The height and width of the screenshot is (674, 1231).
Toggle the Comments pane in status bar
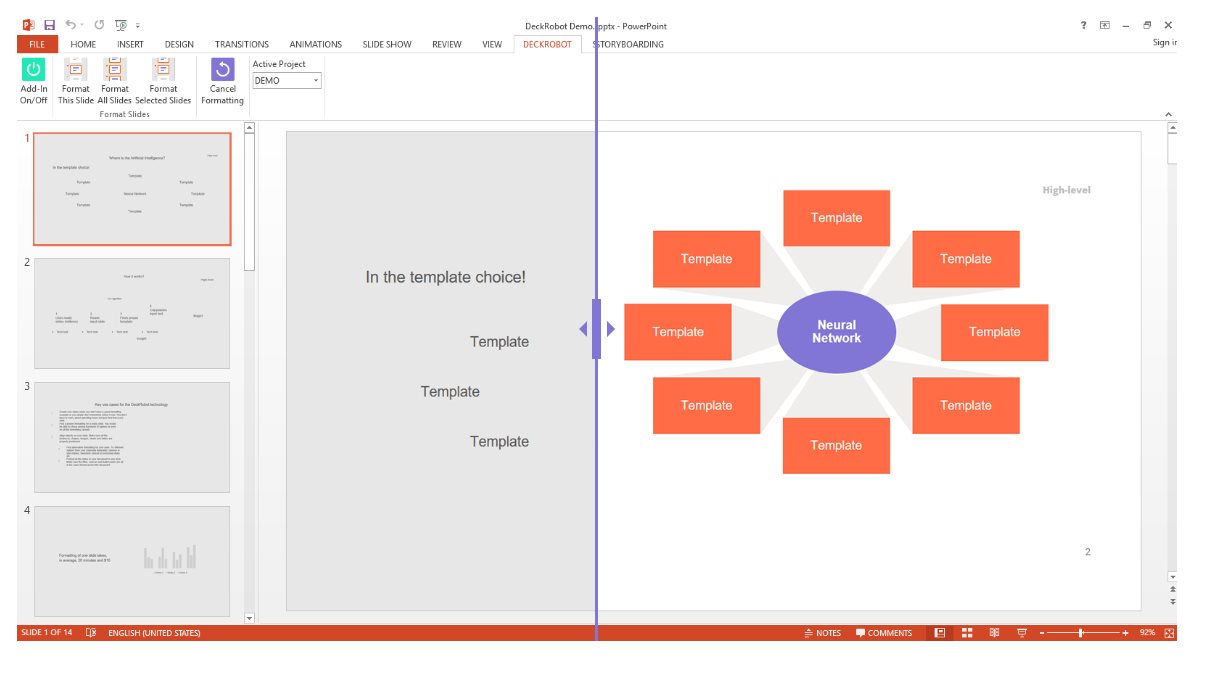coord(884,633)
